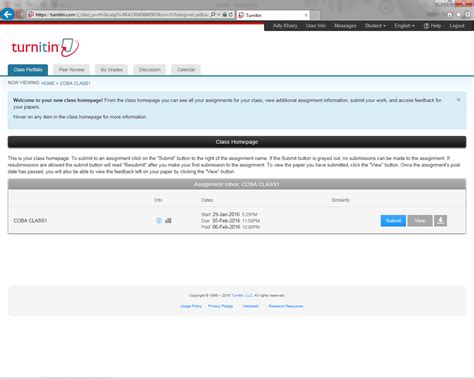Click the Assignment Inbox: COBA CLASS1 header
The height and width of the screenshot is (379, 474).
(x=237, y=184)
